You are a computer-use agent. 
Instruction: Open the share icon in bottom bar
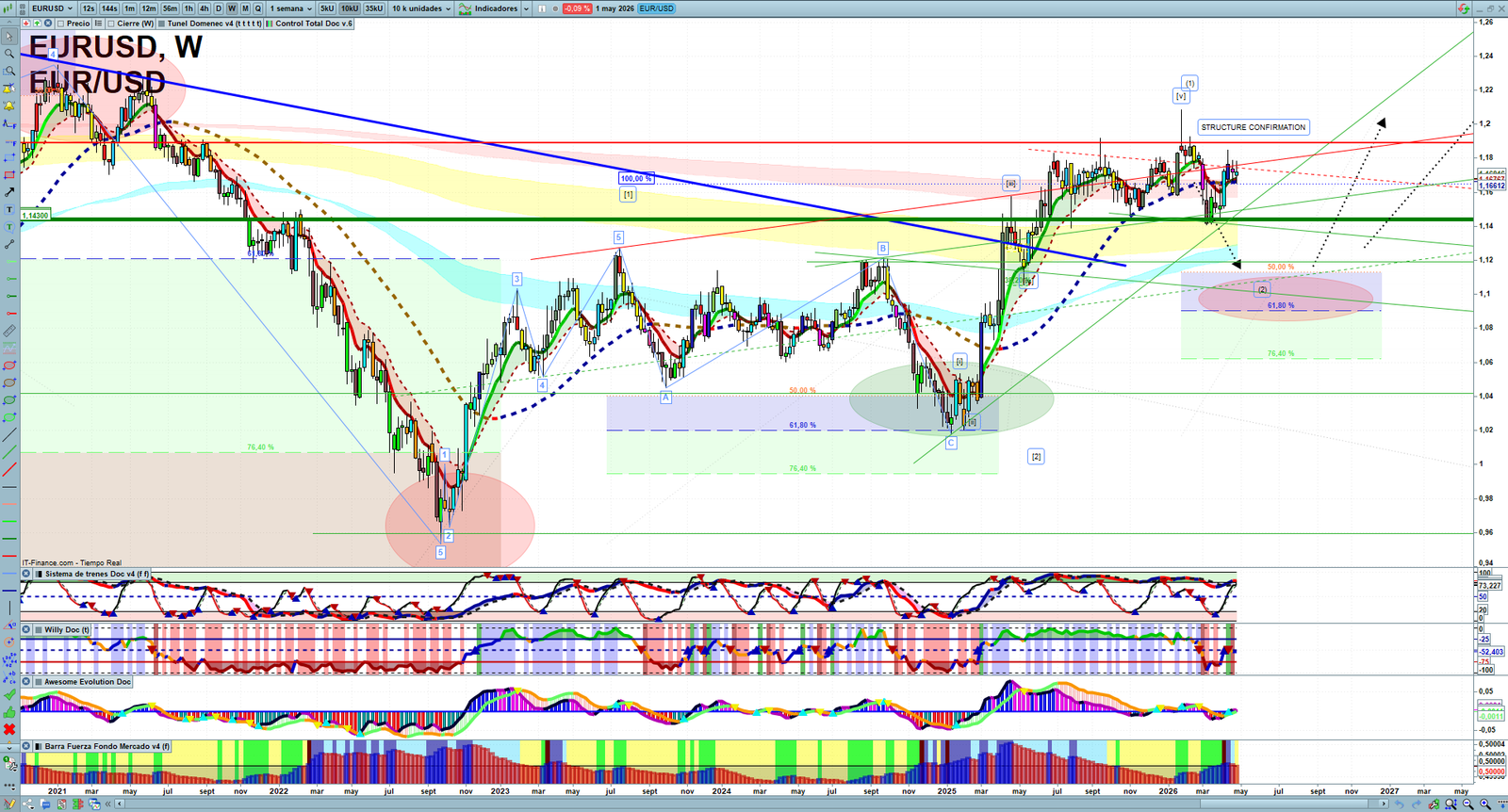[x=27, y=804]
